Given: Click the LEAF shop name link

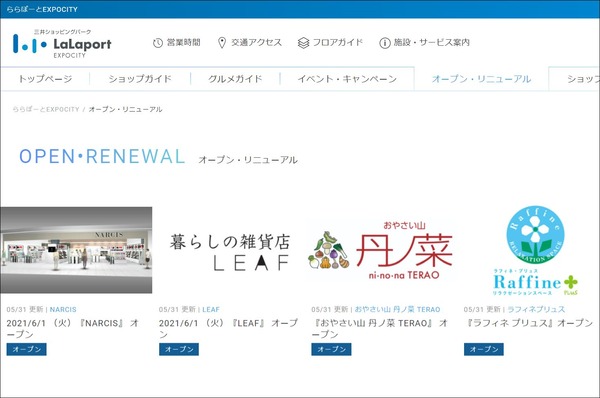Looking at the screenshot, I should coord(211,310).
